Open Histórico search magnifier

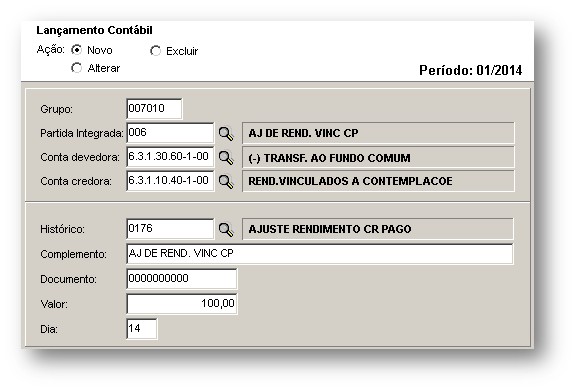click(x=226, y=230)
